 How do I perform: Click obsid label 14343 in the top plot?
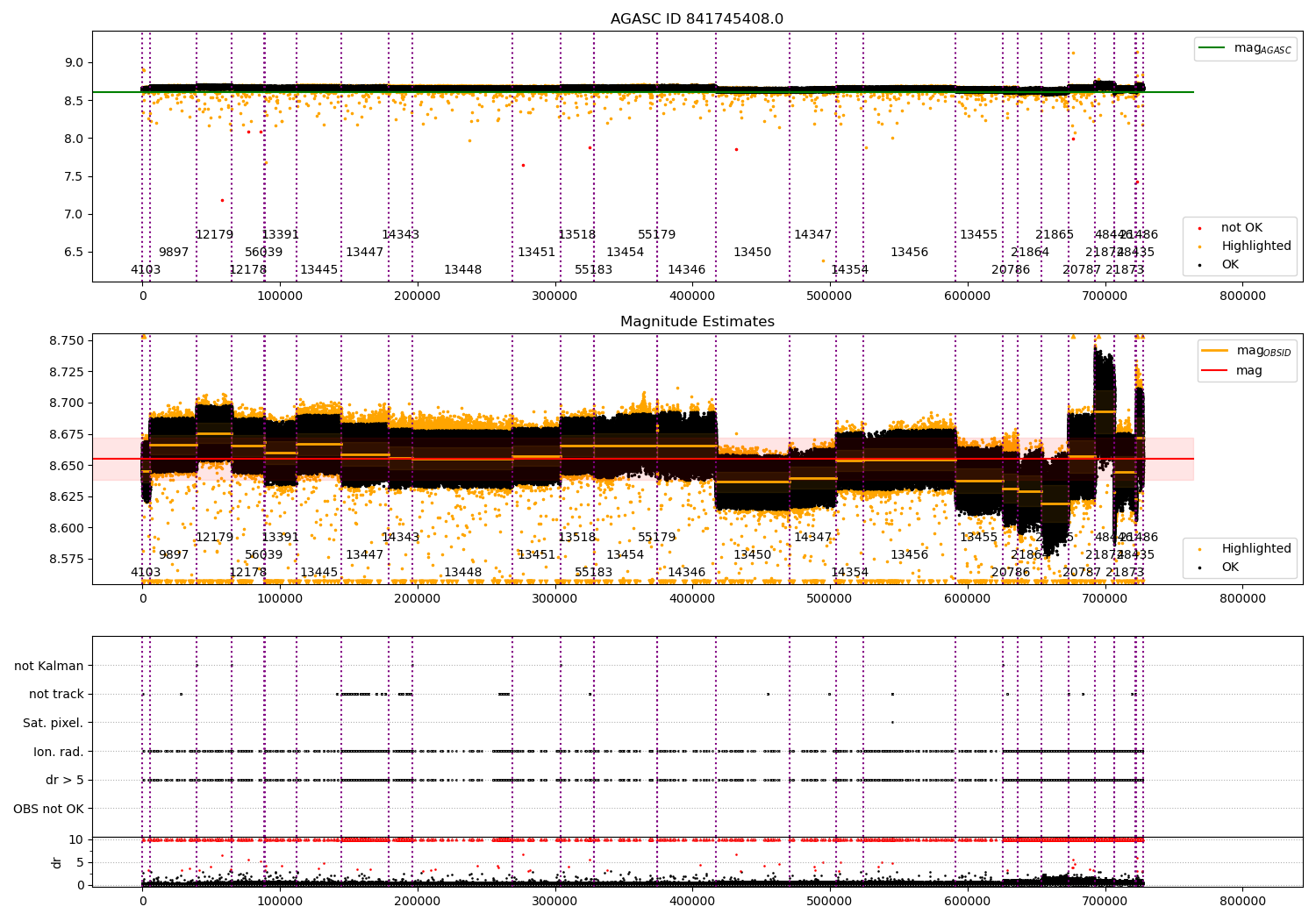point(401,235)
